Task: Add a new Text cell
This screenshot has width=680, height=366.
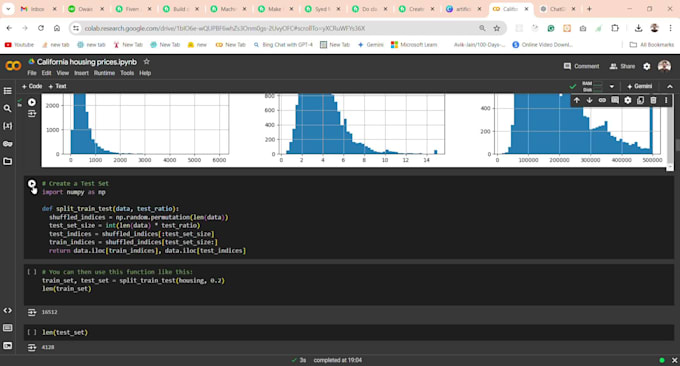Action: pos(57,86)
